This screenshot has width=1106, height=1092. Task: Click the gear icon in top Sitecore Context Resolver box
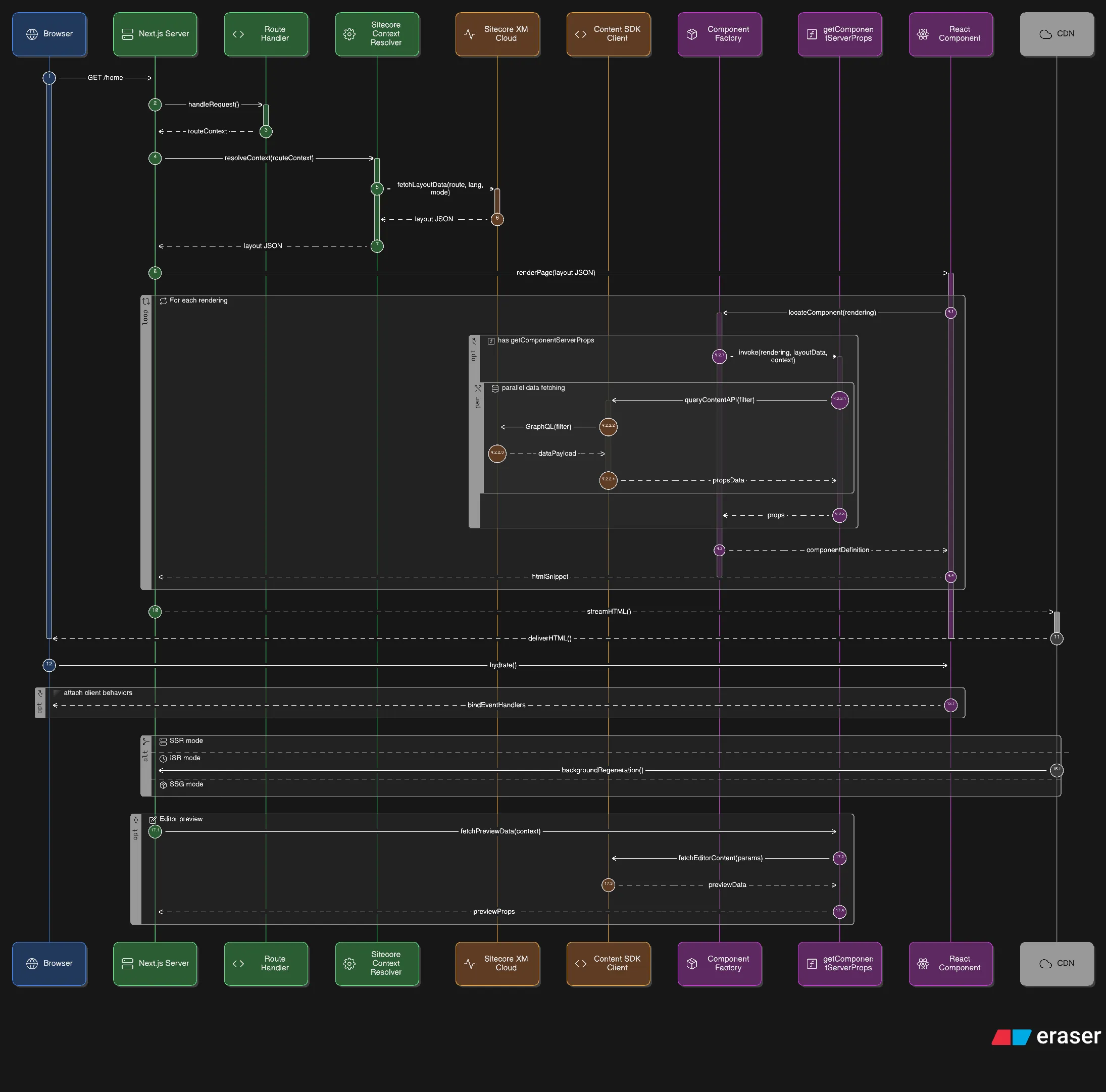click(349, 34)
